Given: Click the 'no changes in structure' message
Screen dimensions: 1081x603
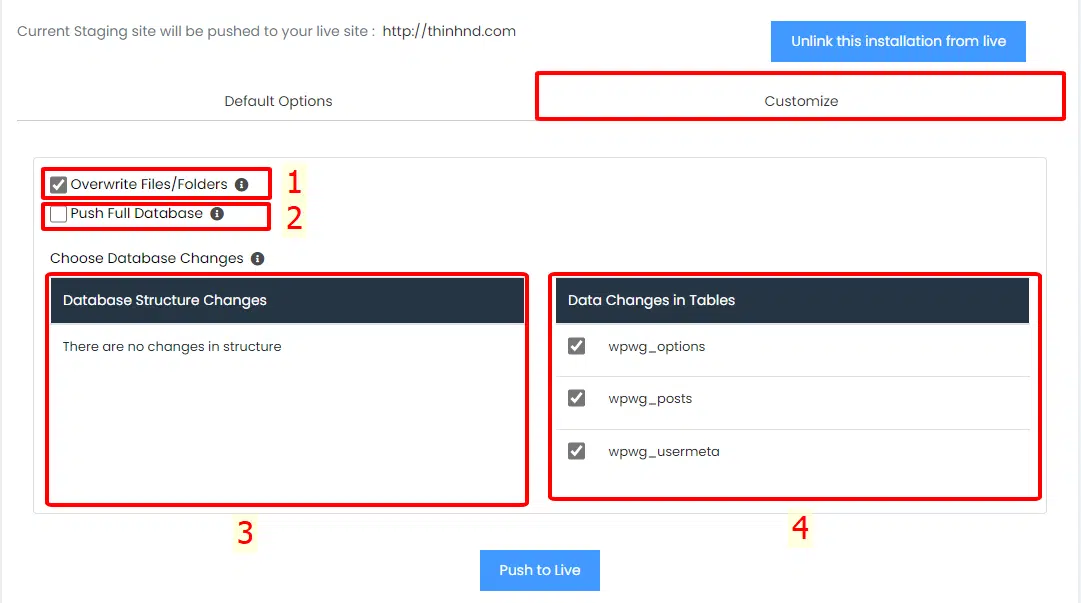Looking at the screenshot, I should (172, 347).
